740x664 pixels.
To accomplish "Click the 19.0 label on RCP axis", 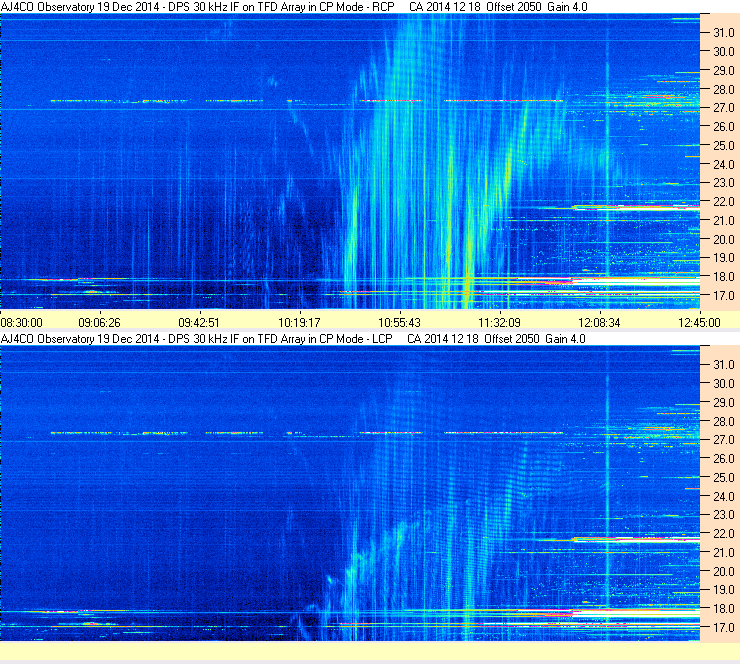I will 724,258.
